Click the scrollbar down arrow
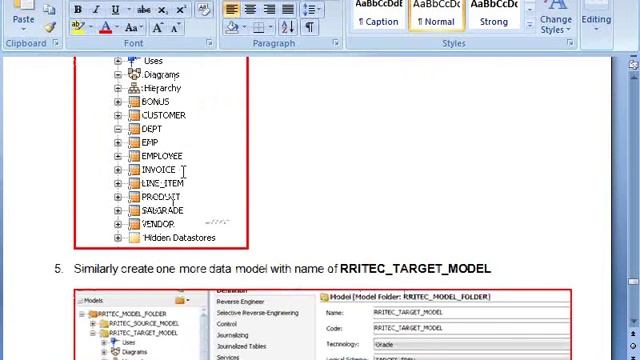Viewport: 640px width, 360px height. point(633,321)
